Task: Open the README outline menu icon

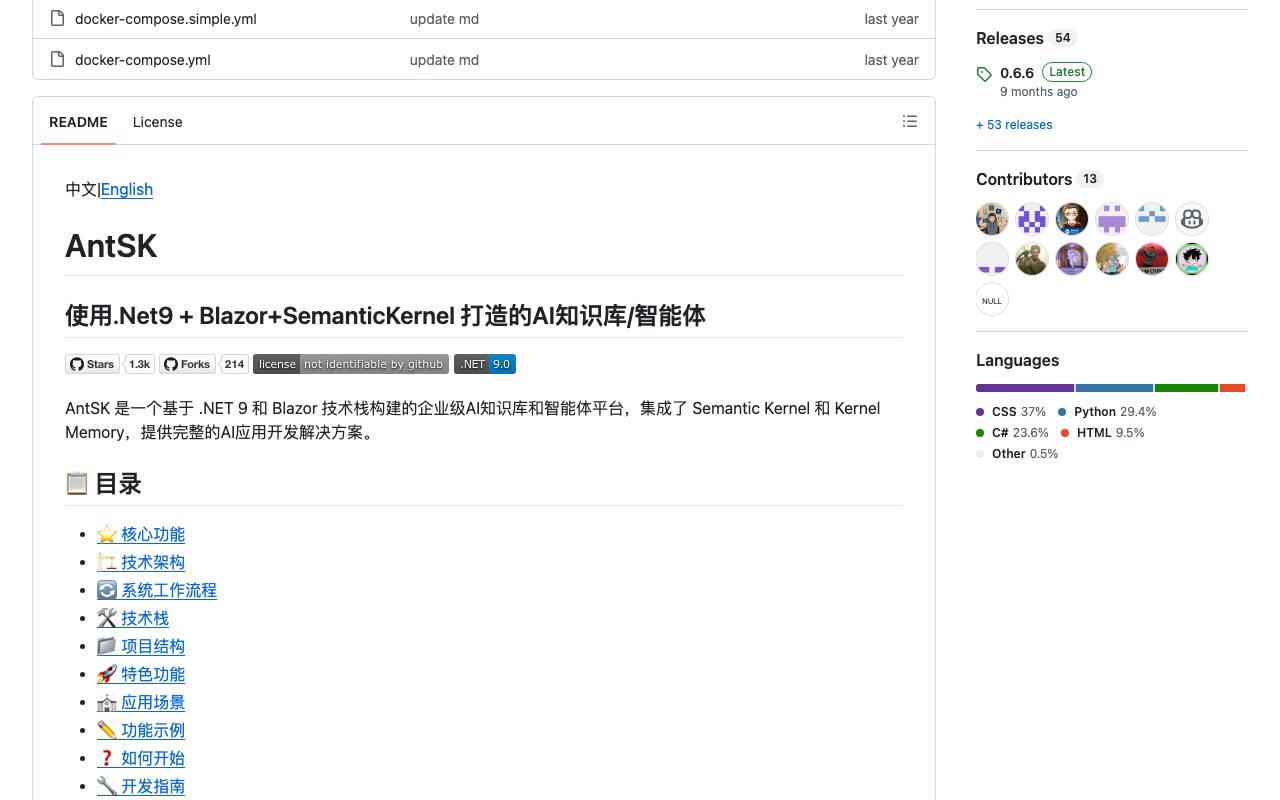Action: coord(909,121)
